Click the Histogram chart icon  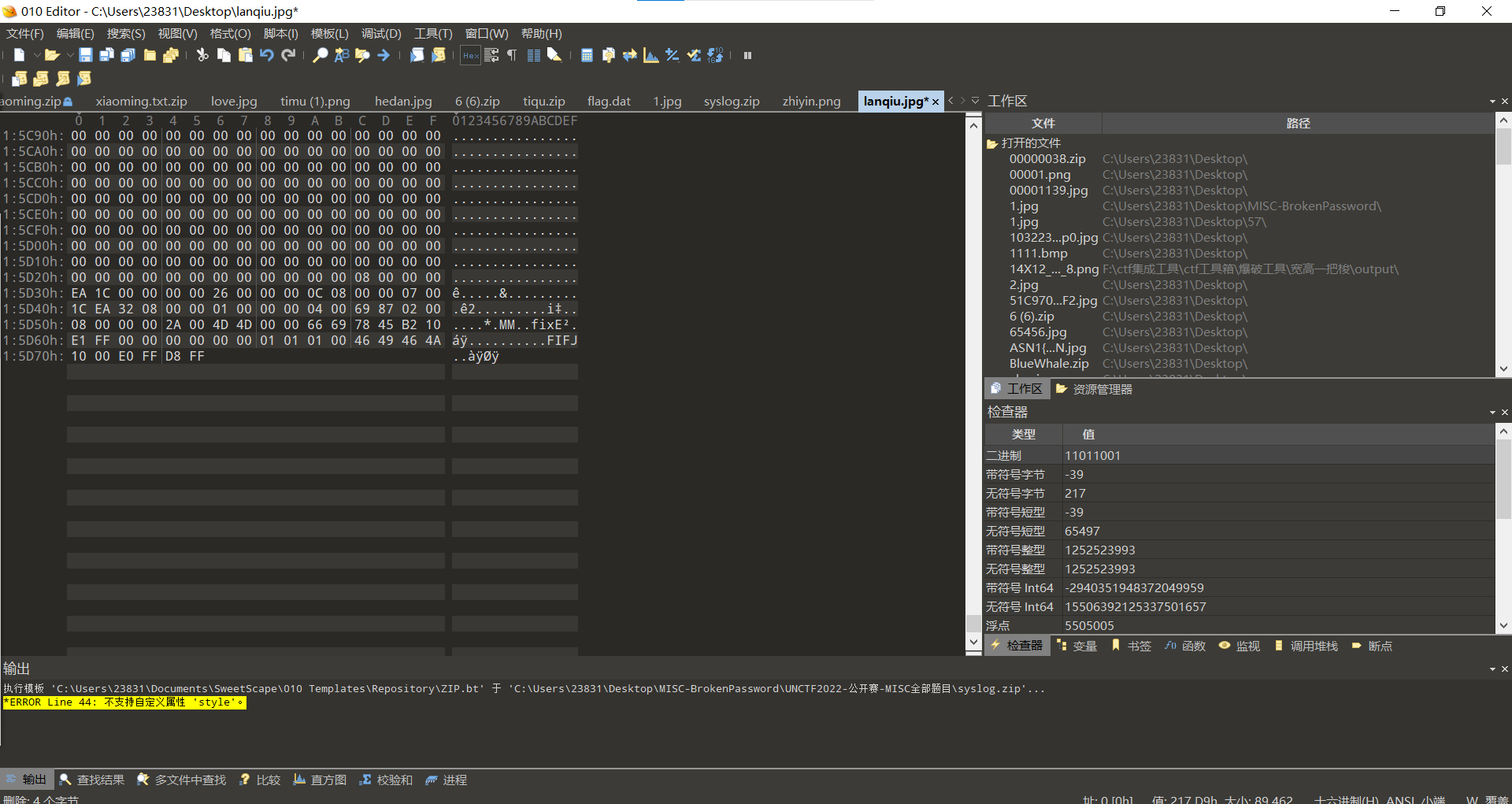click(650, 55)
